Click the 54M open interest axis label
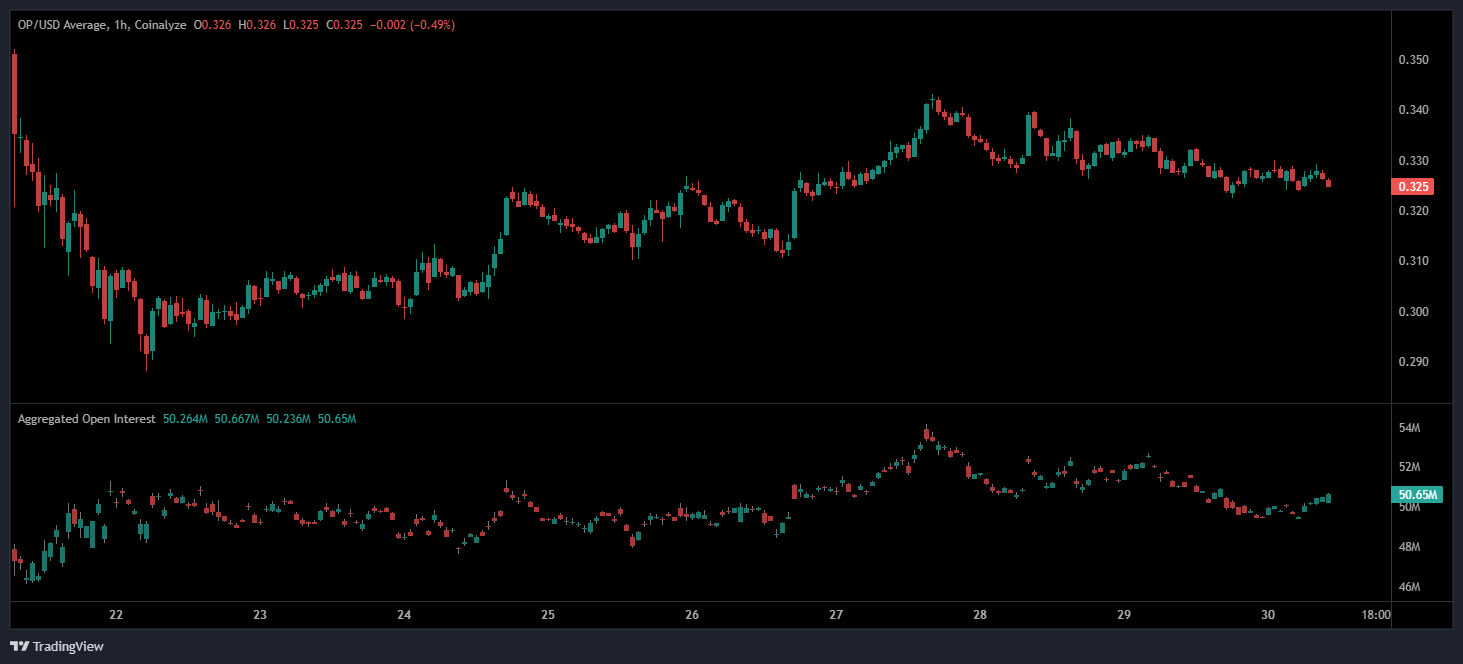The image size is (1463, 664). pos(1410,428)
